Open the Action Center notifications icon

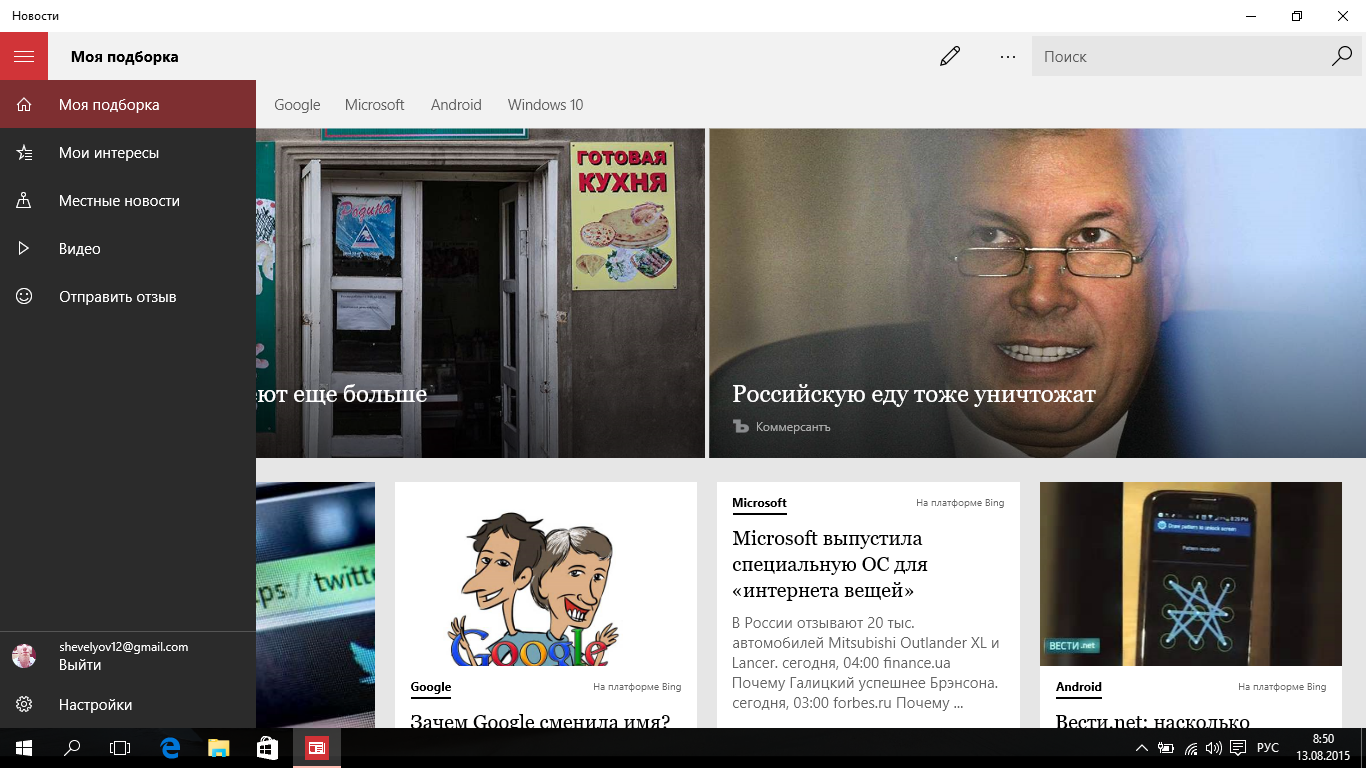coord(1238,748)
